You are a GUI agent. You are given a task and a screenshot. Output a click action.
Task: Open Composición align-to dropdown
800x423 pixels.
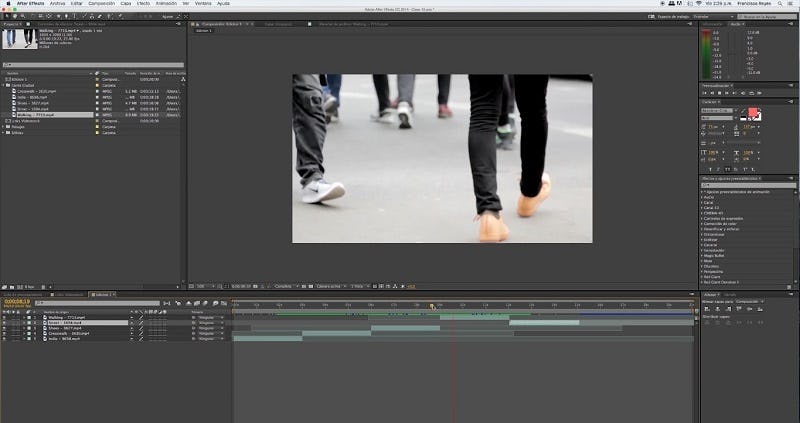coord(750,302)
